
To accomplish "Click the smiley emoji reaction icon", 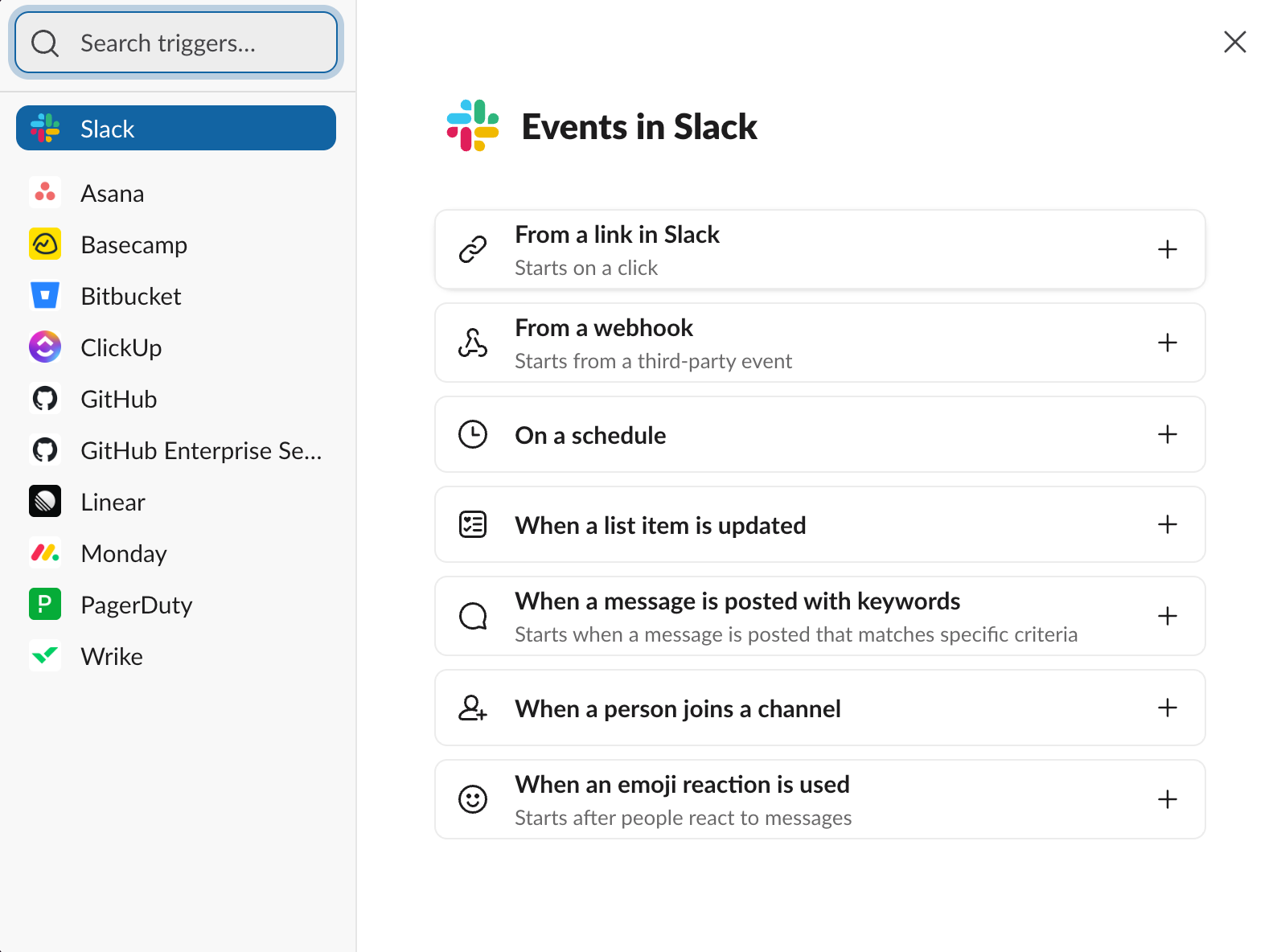I will point(473,799).
